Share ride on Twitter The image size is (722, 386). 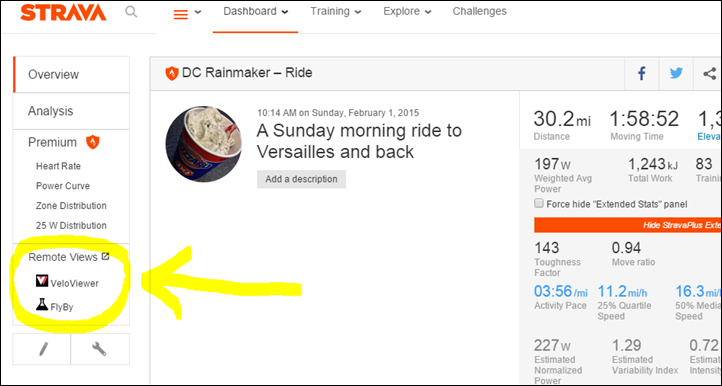pyautogui.click(x=676, y=73)
